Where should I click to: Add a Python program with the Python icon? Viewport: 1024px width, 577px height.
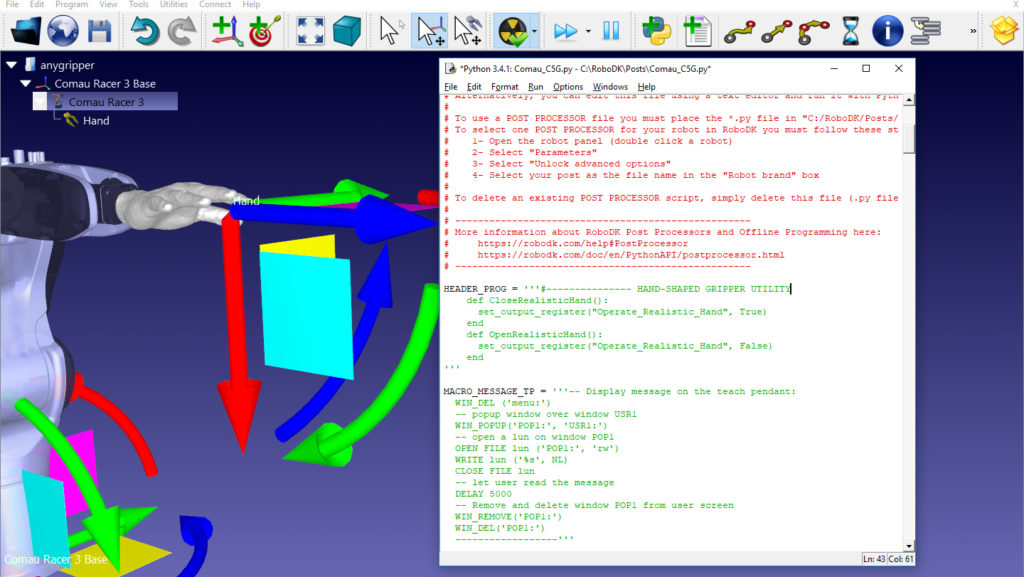pyautogui.click(x=656, y=31)
